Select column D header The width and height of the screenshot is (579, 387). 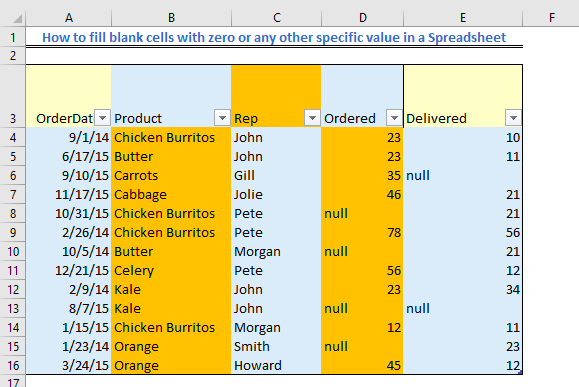click(x=363, y=18)
